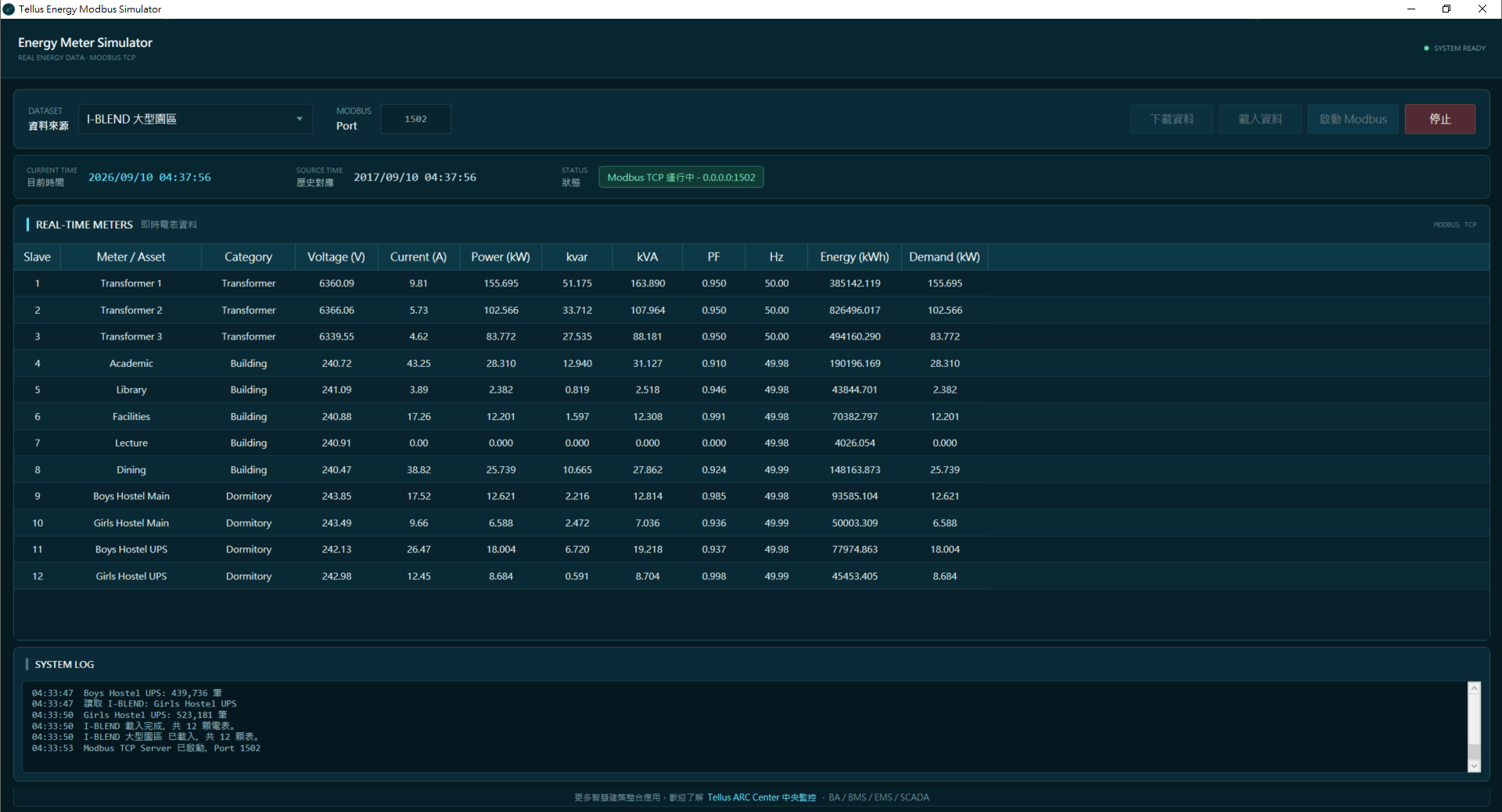Open the I-BLEND dataset dropdown
Viewport: 1502px width, 812px height.
pyautogui.click(x=195, y=119)
